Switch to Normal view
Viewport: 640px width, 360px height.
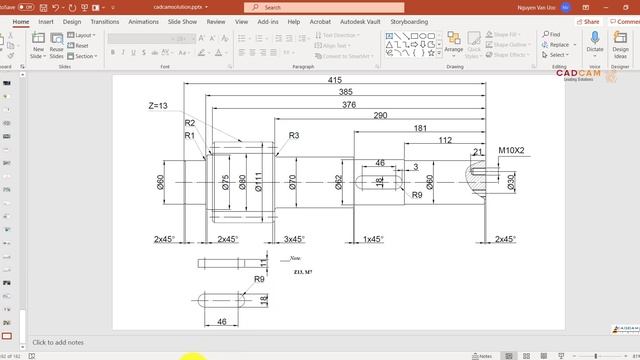(x=509, y=356)
